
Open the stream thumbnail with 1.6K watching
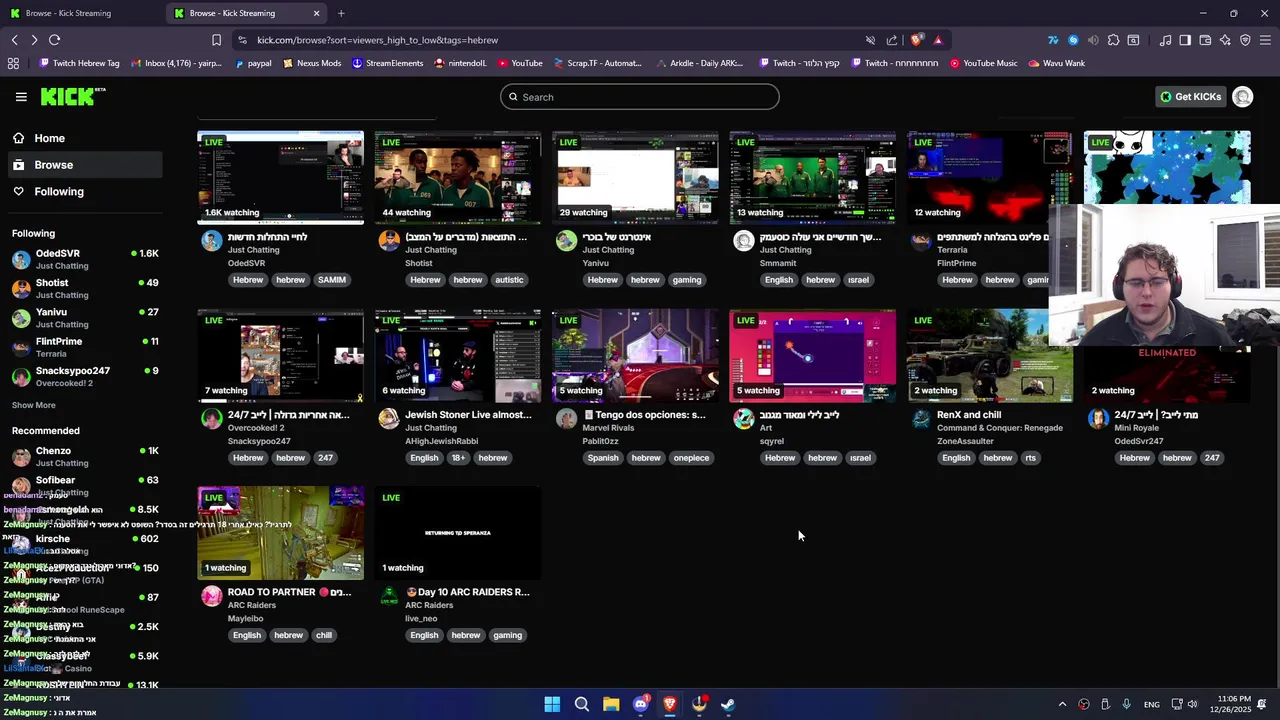coord(281,177)
